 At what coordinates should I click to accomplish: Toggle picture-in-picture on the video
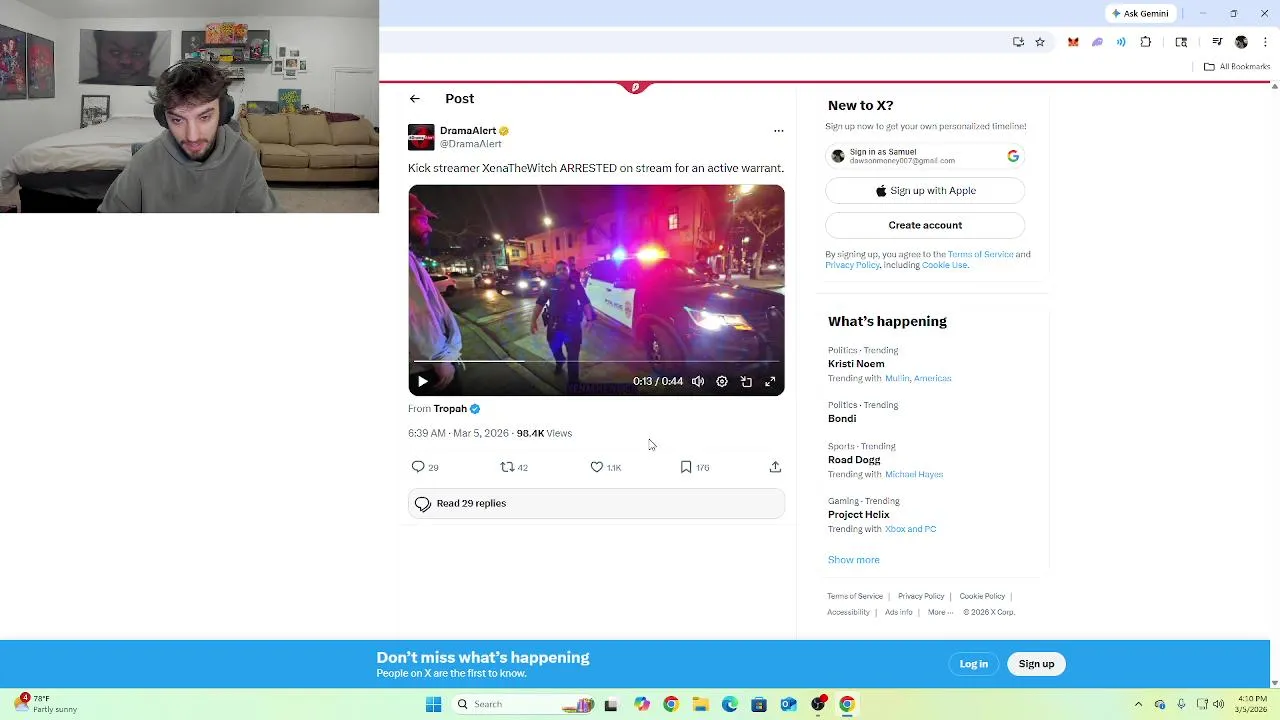point(746,381)
